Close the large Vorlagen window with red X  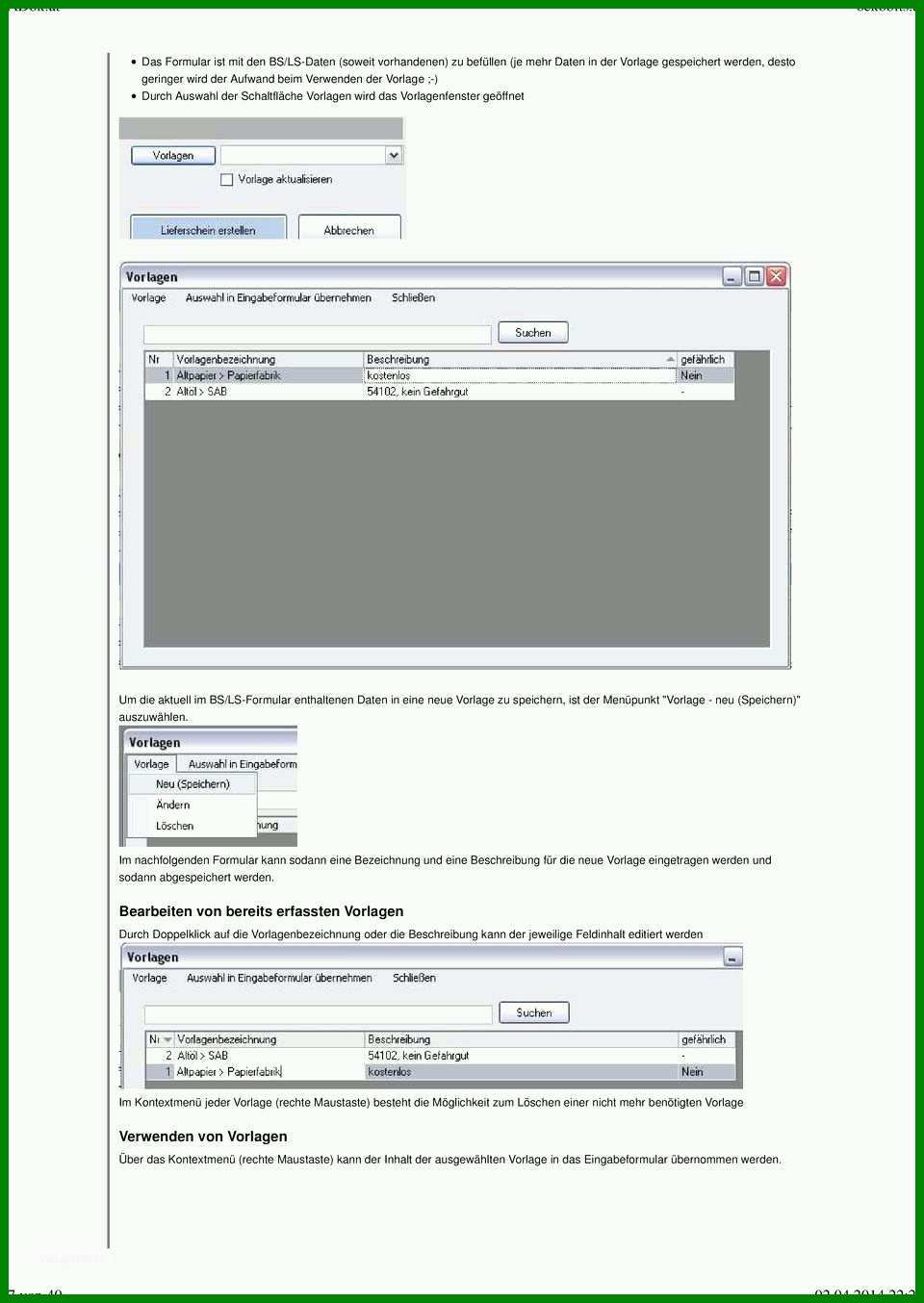point(777,276)
